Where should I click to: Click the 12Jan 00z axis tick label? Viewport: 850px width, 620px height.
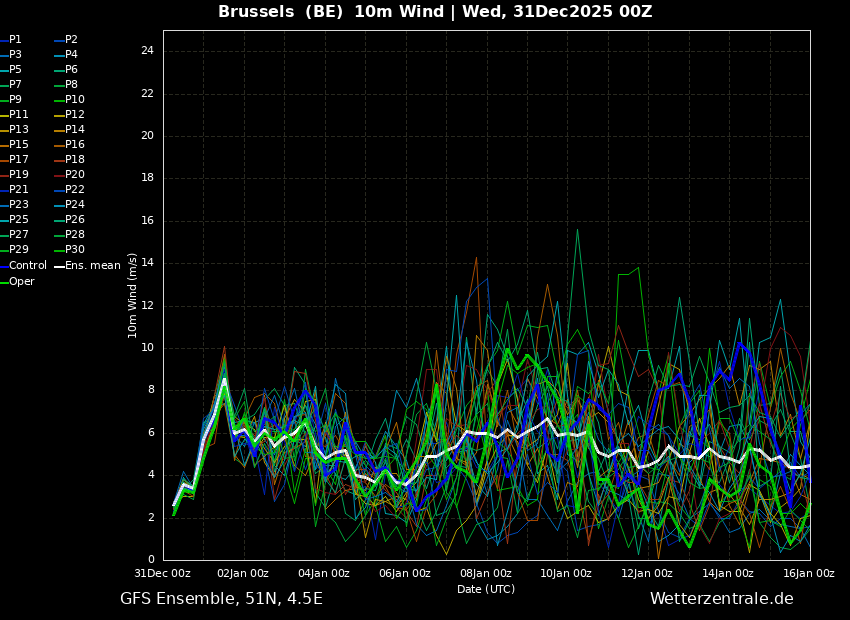pyautogui.click(x=647, y=573)
